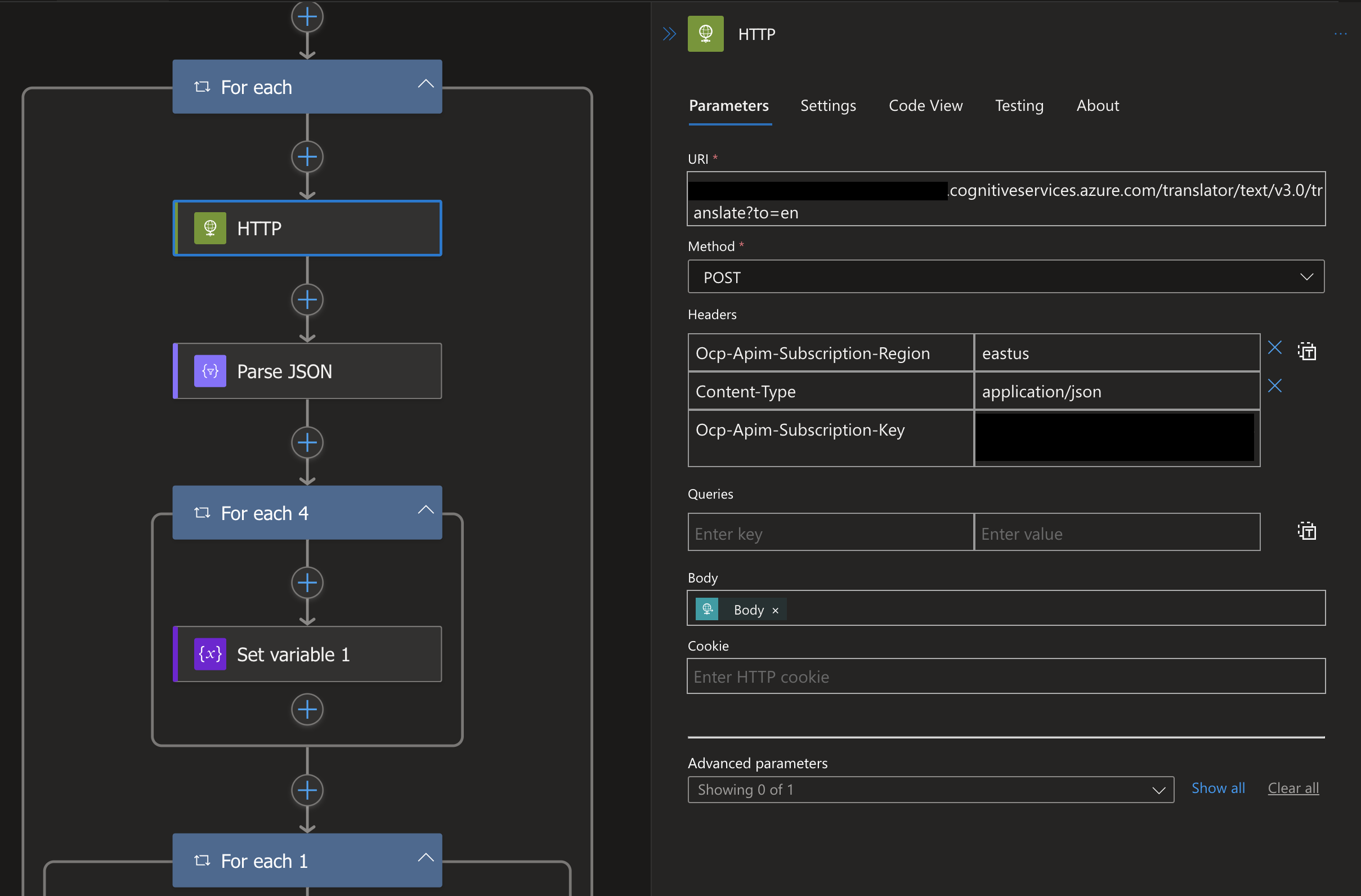Collapse the For each loop
Screen dimensions: 1361x896
click(x=426, y=84)
